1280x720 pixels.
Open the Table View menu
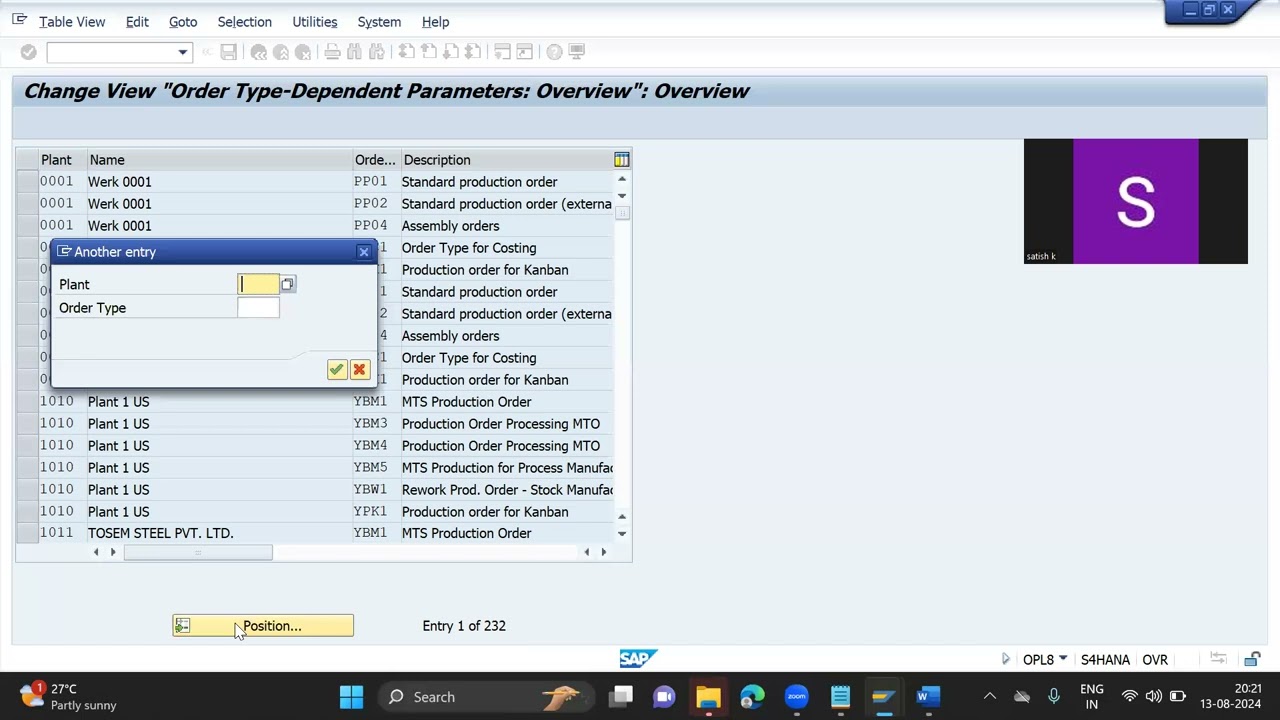[72, 22]
